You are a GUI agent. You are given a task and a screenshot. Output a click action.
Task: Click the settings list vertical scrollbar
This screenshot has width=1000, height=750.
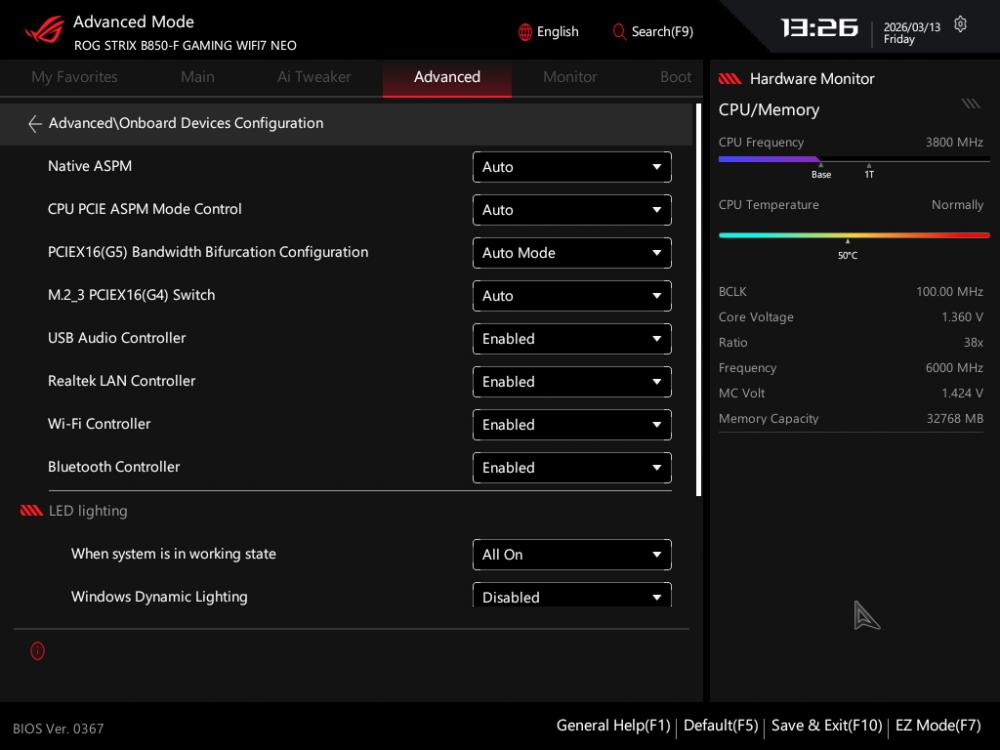click(x=699, y=320)
